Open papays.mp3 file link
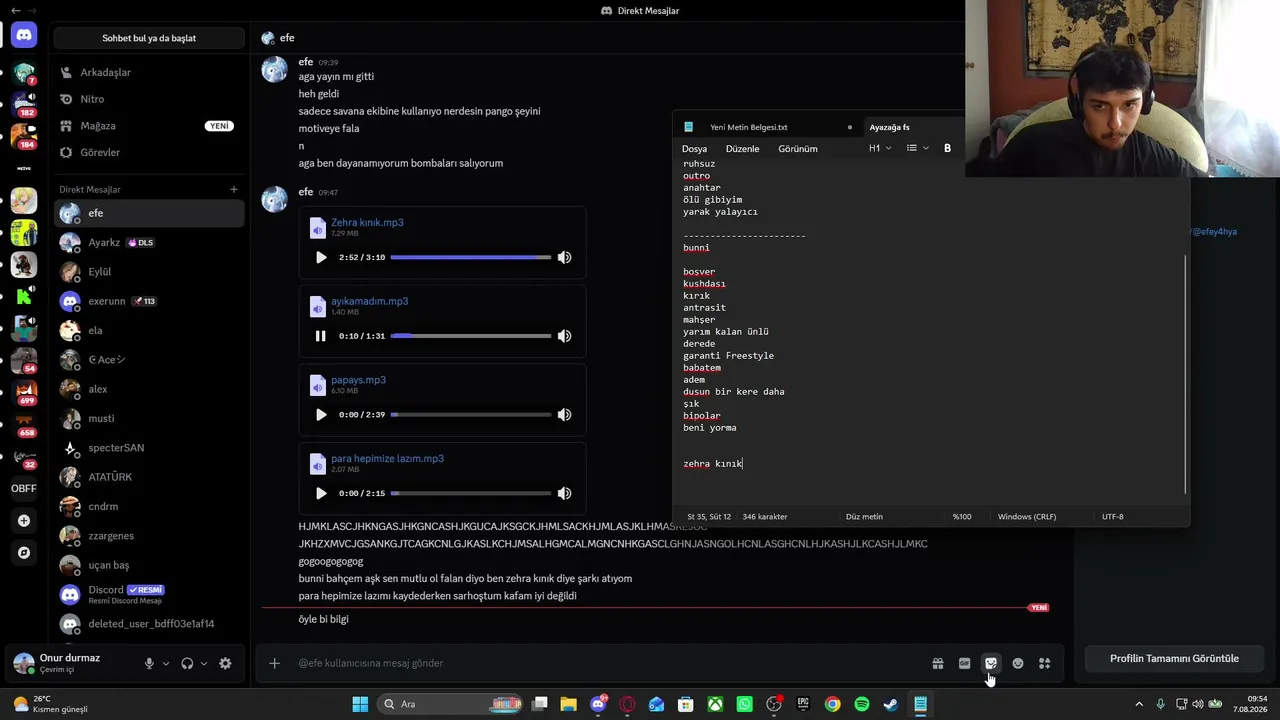1280x720 pixels. click(x=358, y=380)
